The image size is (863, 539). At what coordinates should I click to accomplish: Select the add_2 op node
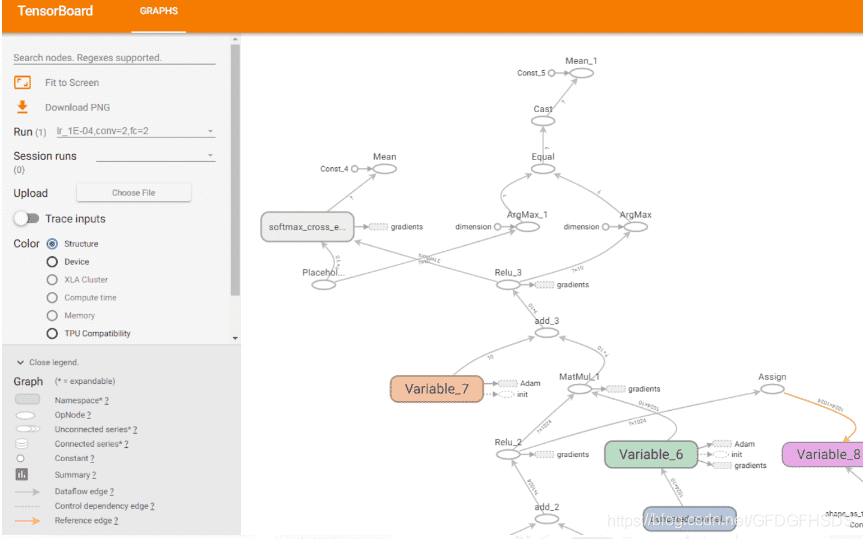click(547, 519)
